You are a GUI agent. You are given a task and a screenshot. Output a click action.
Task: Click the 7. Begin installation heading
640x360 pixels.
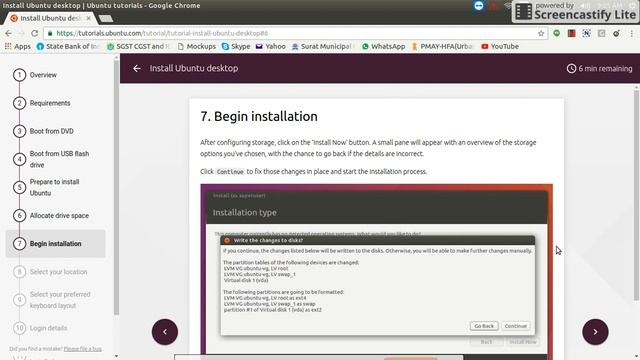click(x=259, y=116)
